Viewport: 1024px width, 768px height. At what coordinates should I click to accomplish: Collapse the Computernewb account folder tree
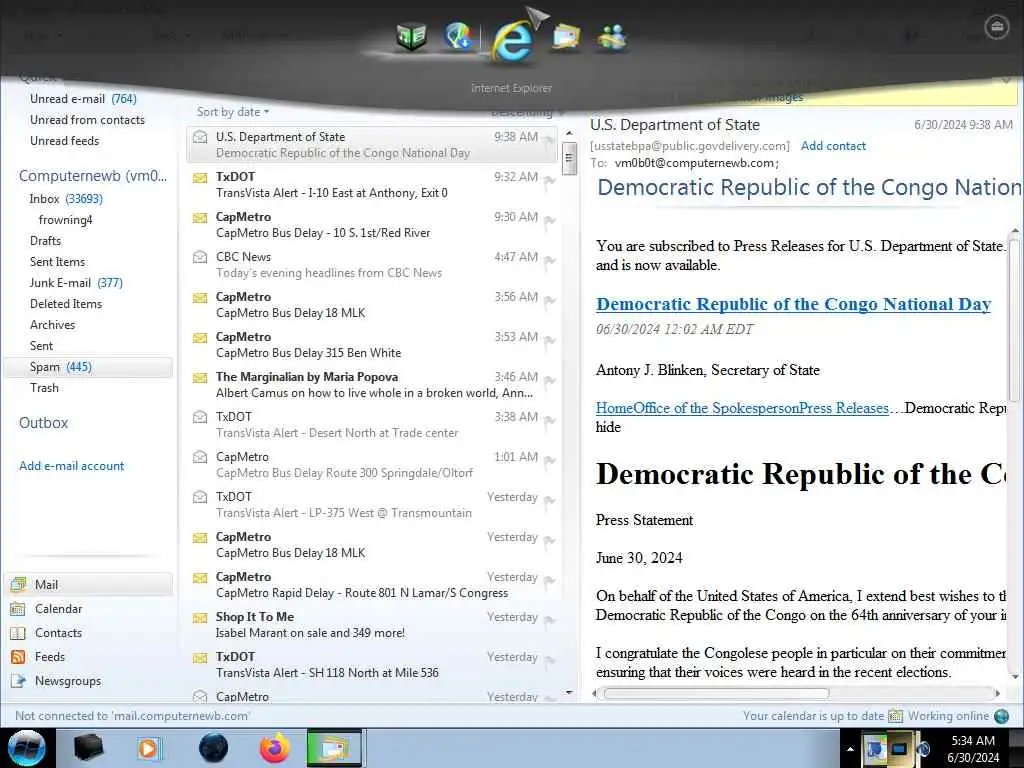93,176
